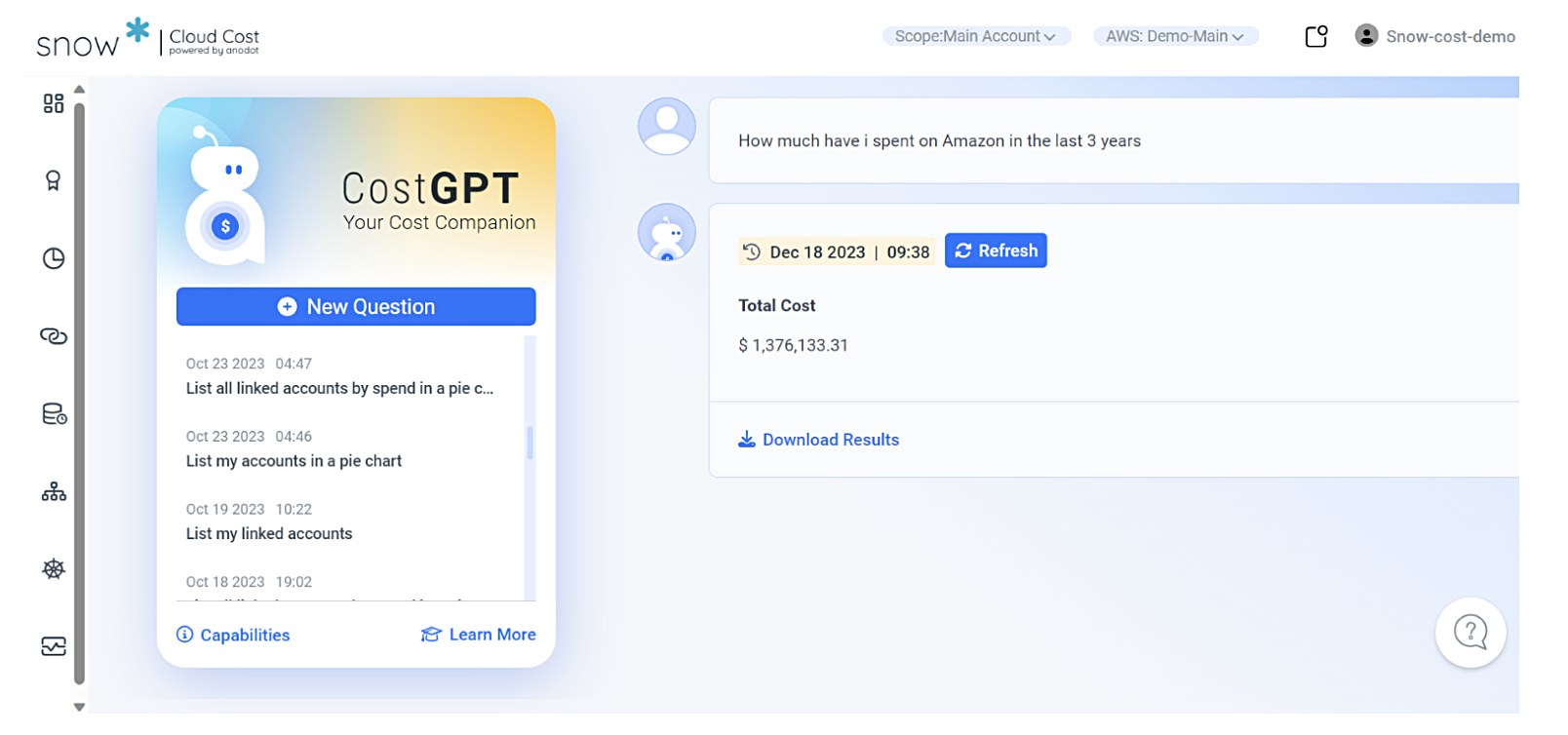
Task: Download Results of the query
Action: tap(819, 440)
